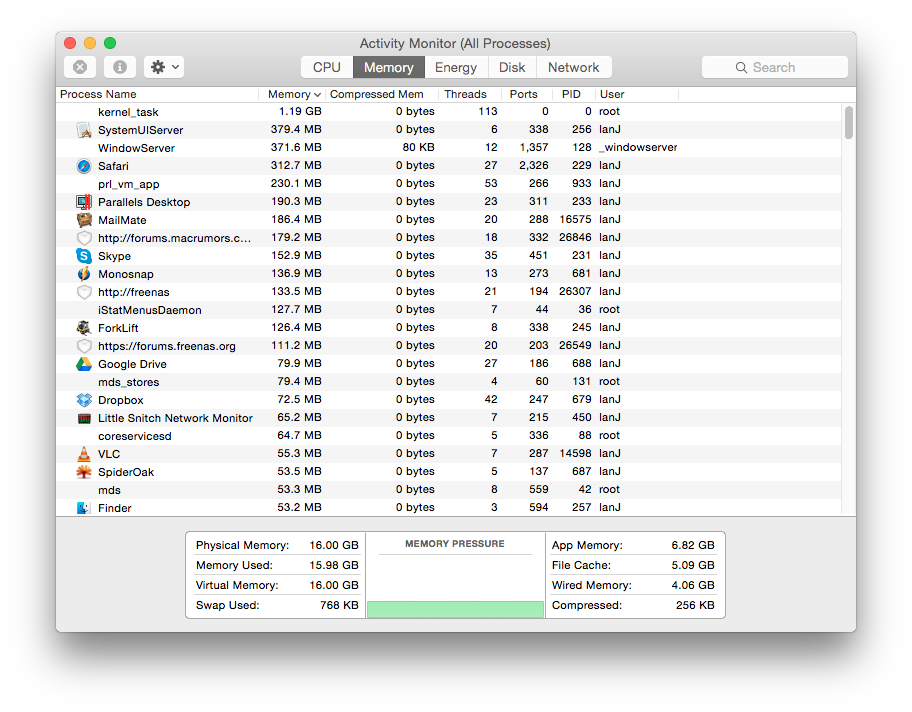Click the Google Drive icon
912x712 pixels.
84,364
